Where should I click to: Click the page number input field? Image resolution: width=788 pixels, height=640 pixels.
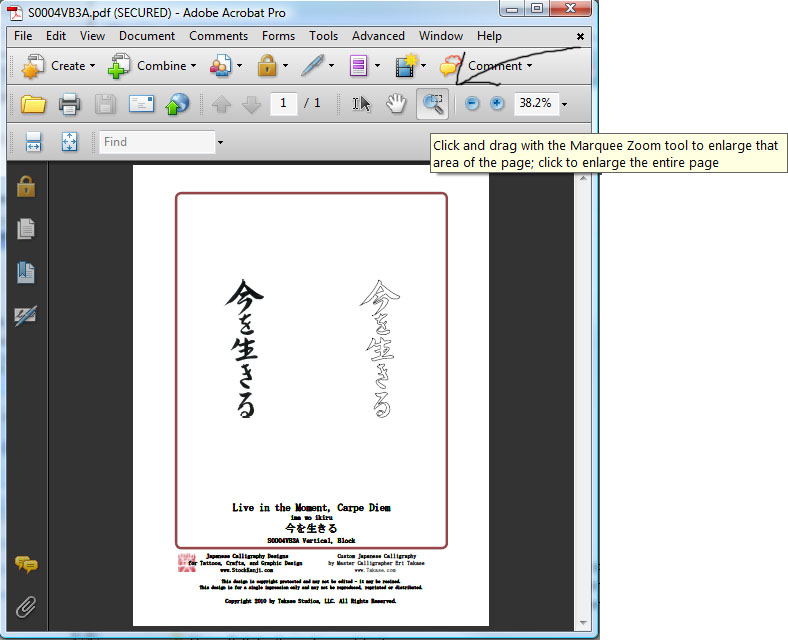[283, 103]
